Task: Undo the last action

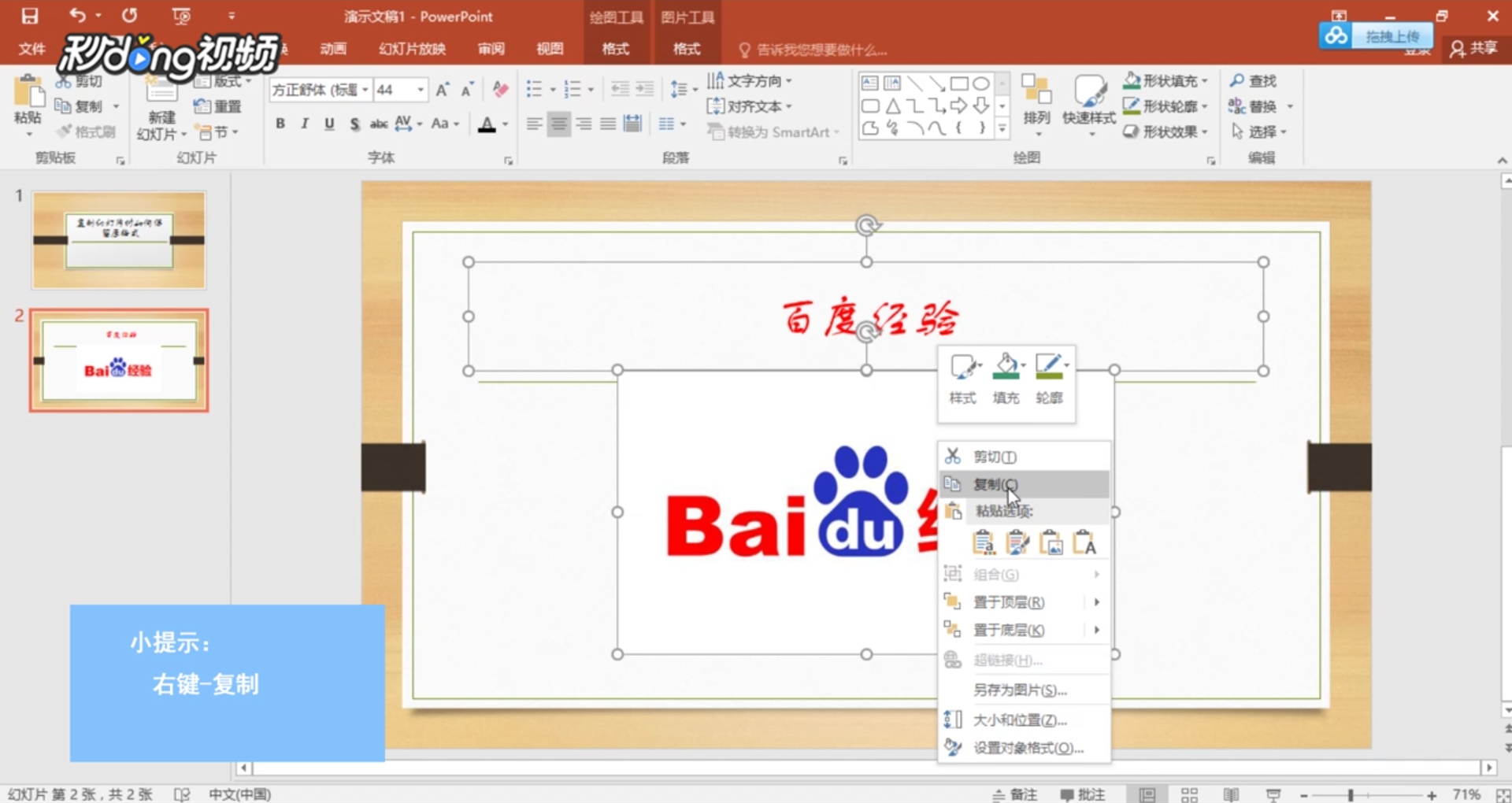Action: coord(77,15)
